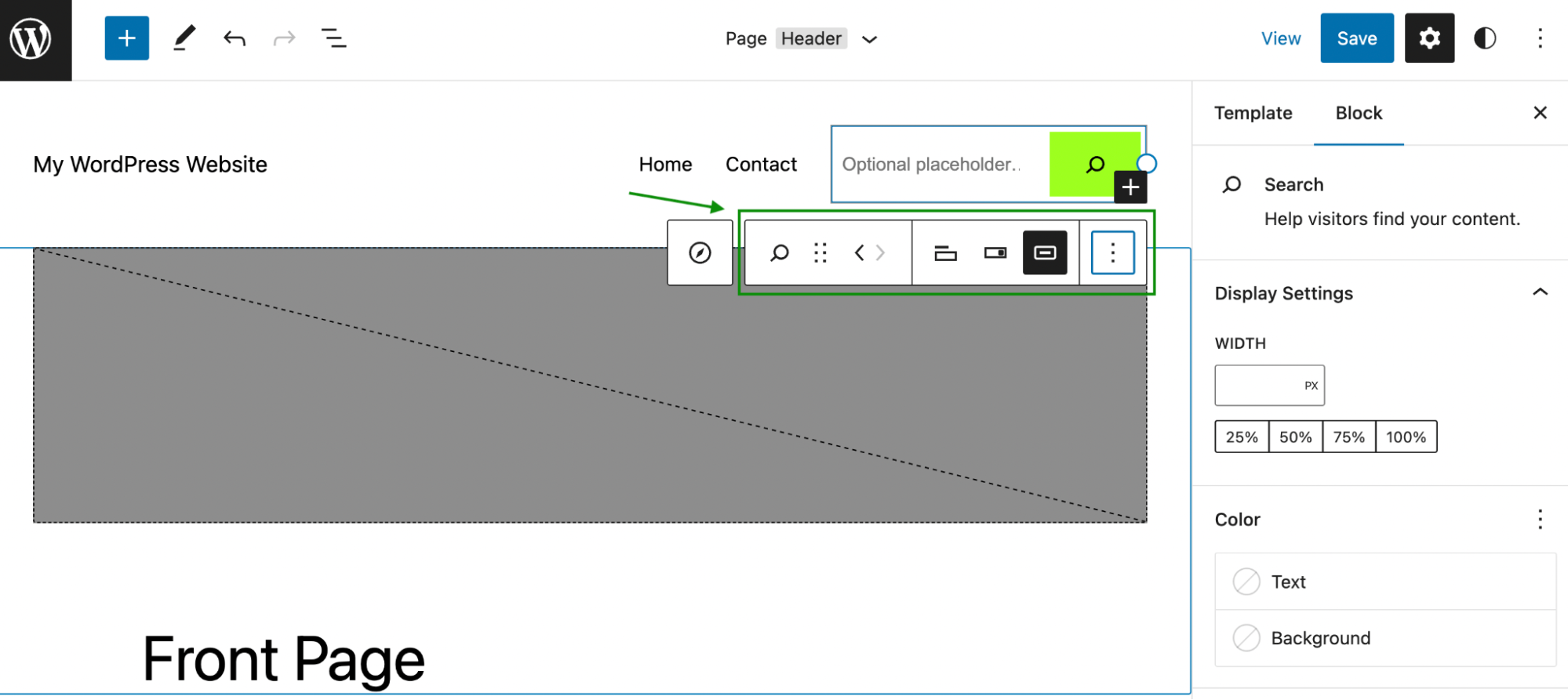Click the Search block icon in sidebar

[1231, 184]
